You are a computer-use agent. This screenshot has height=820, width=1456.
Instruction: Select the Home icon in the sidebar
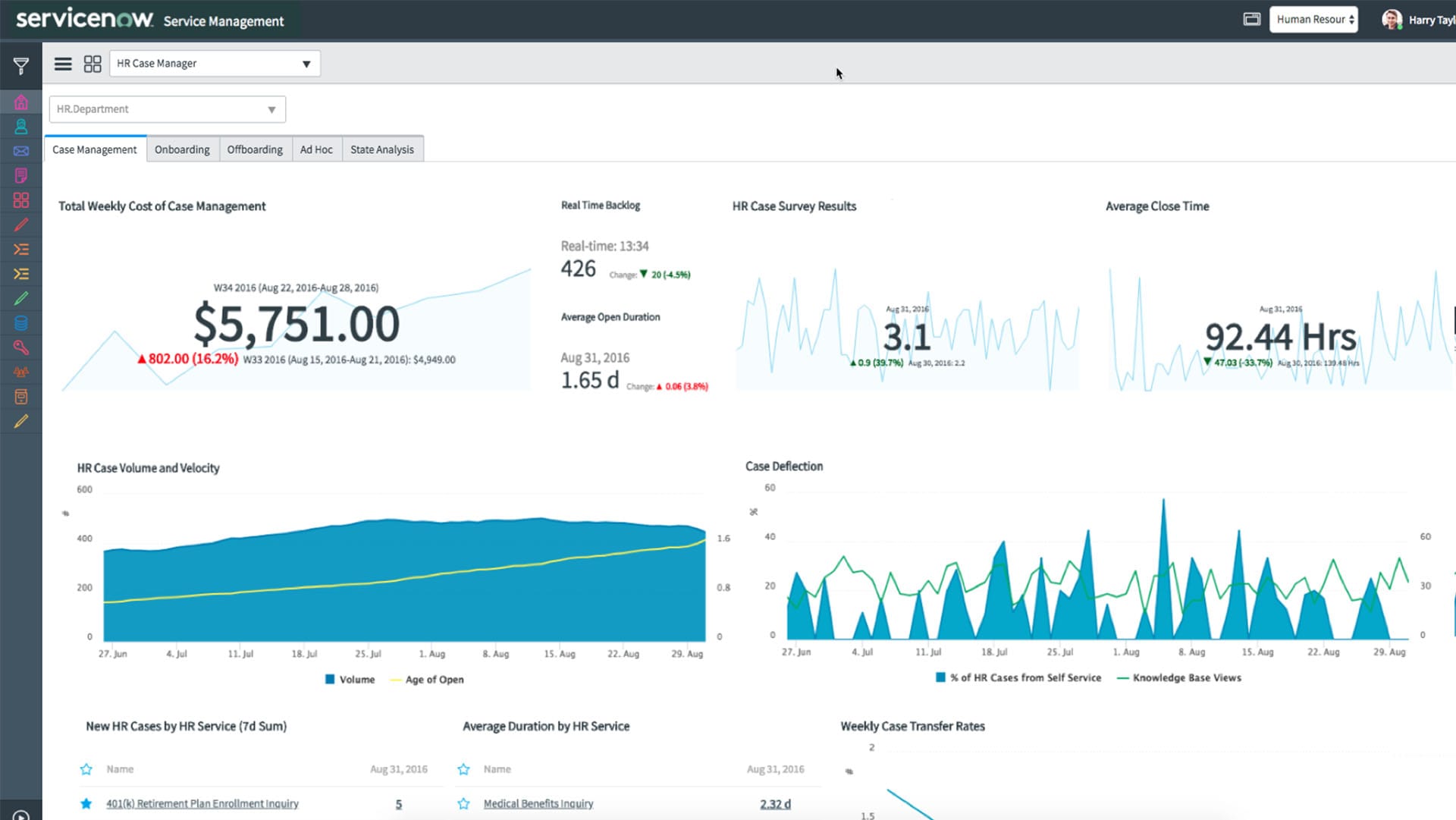tap(21, 102)
